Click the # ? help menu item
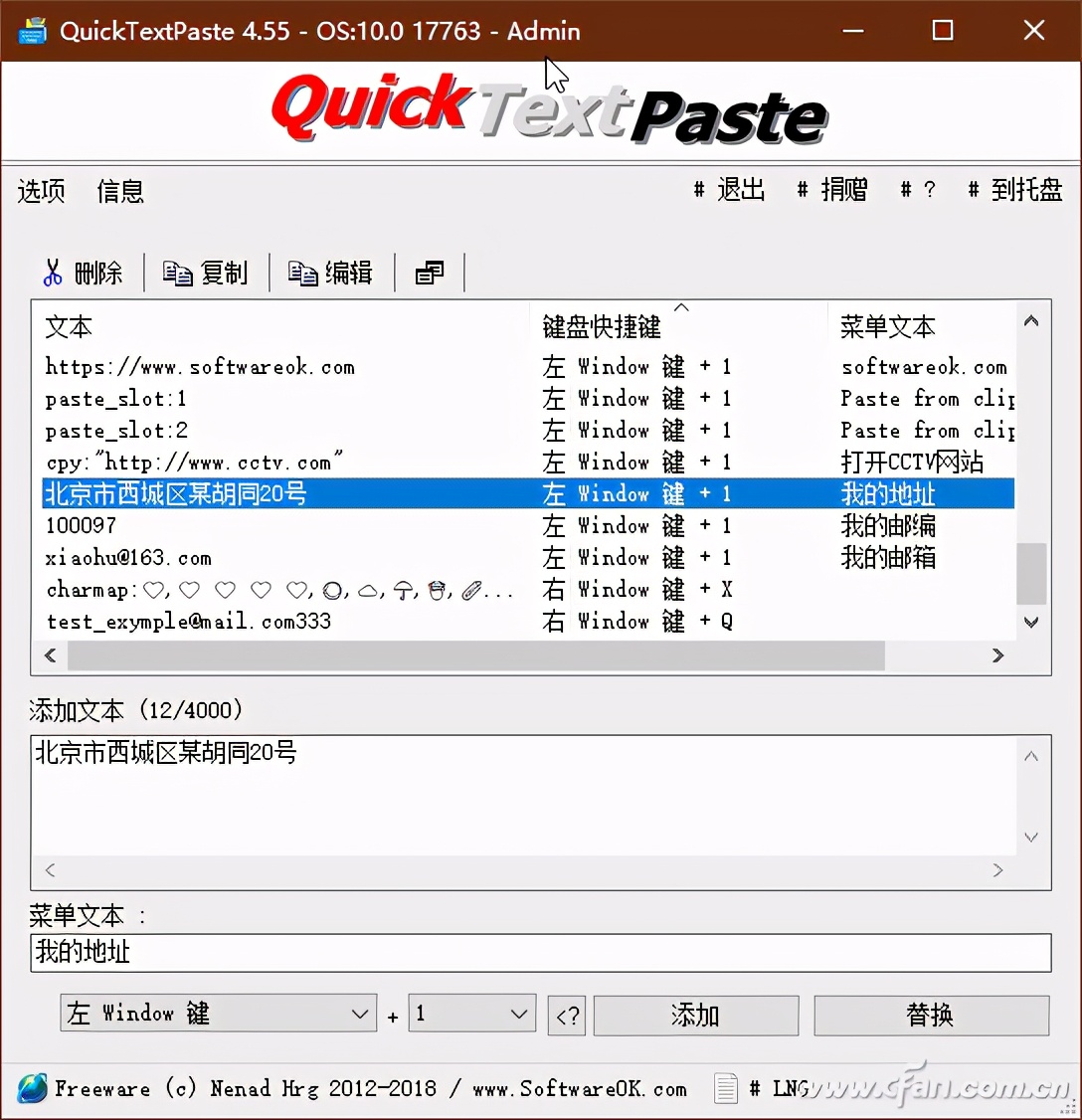The width and height of the screenshot is (1082, 1120). tap(918, 190)
